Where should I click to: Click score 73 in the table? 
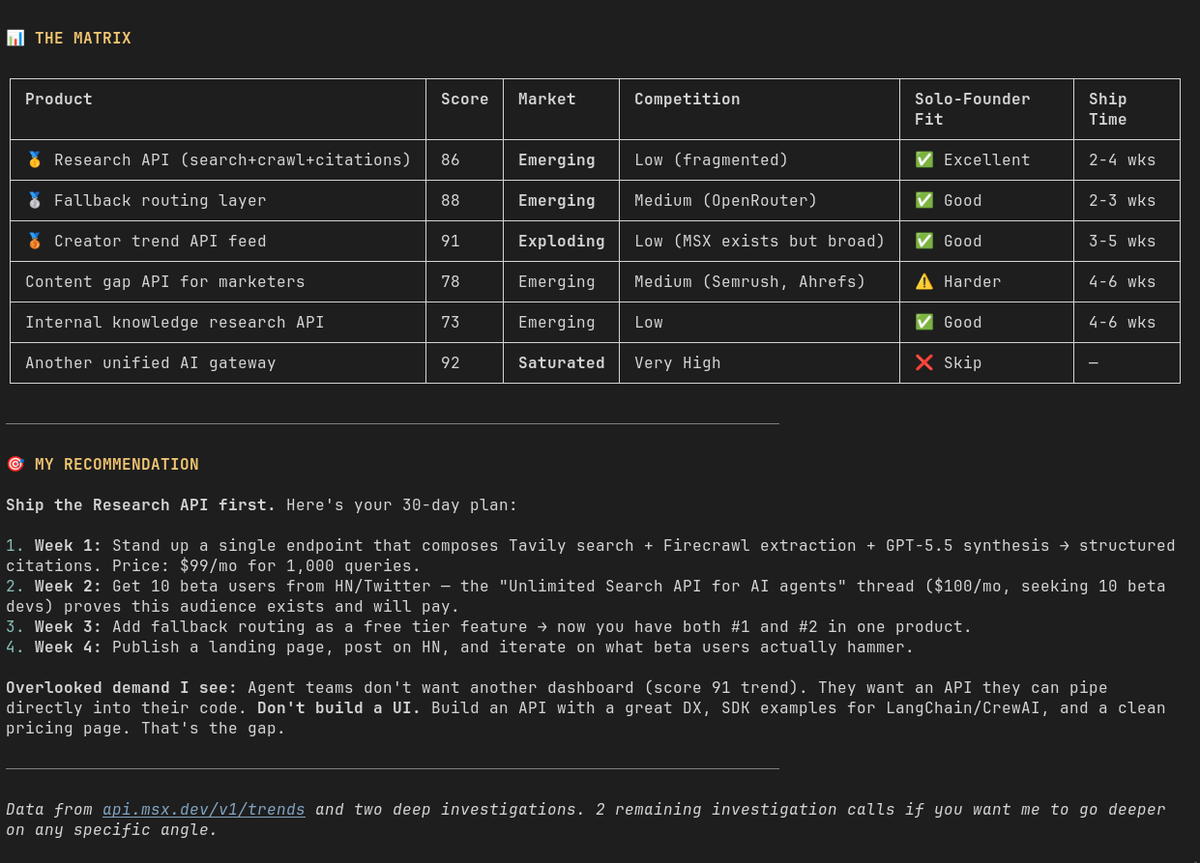pyautogui.click(x=450, y=322)
